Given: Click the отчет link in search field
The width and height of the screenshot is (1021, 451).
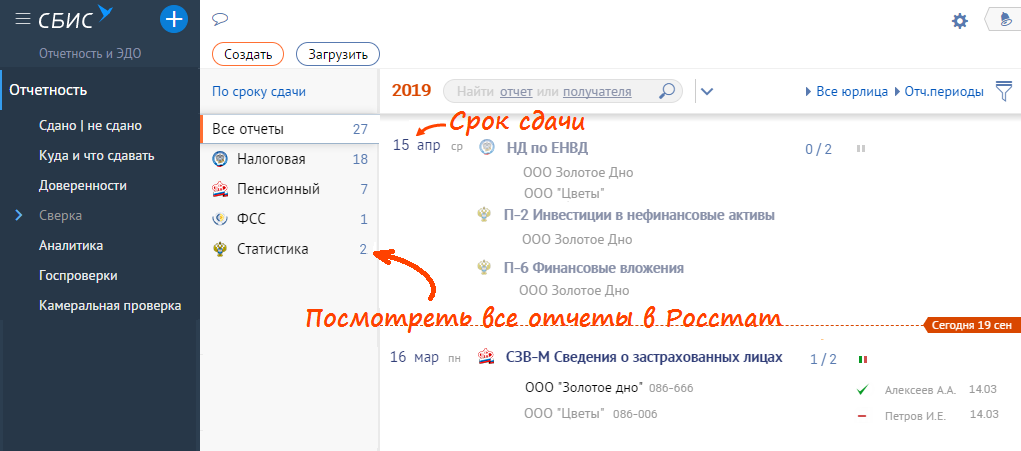Looking at the screenshot, I should tap(516, 92).
